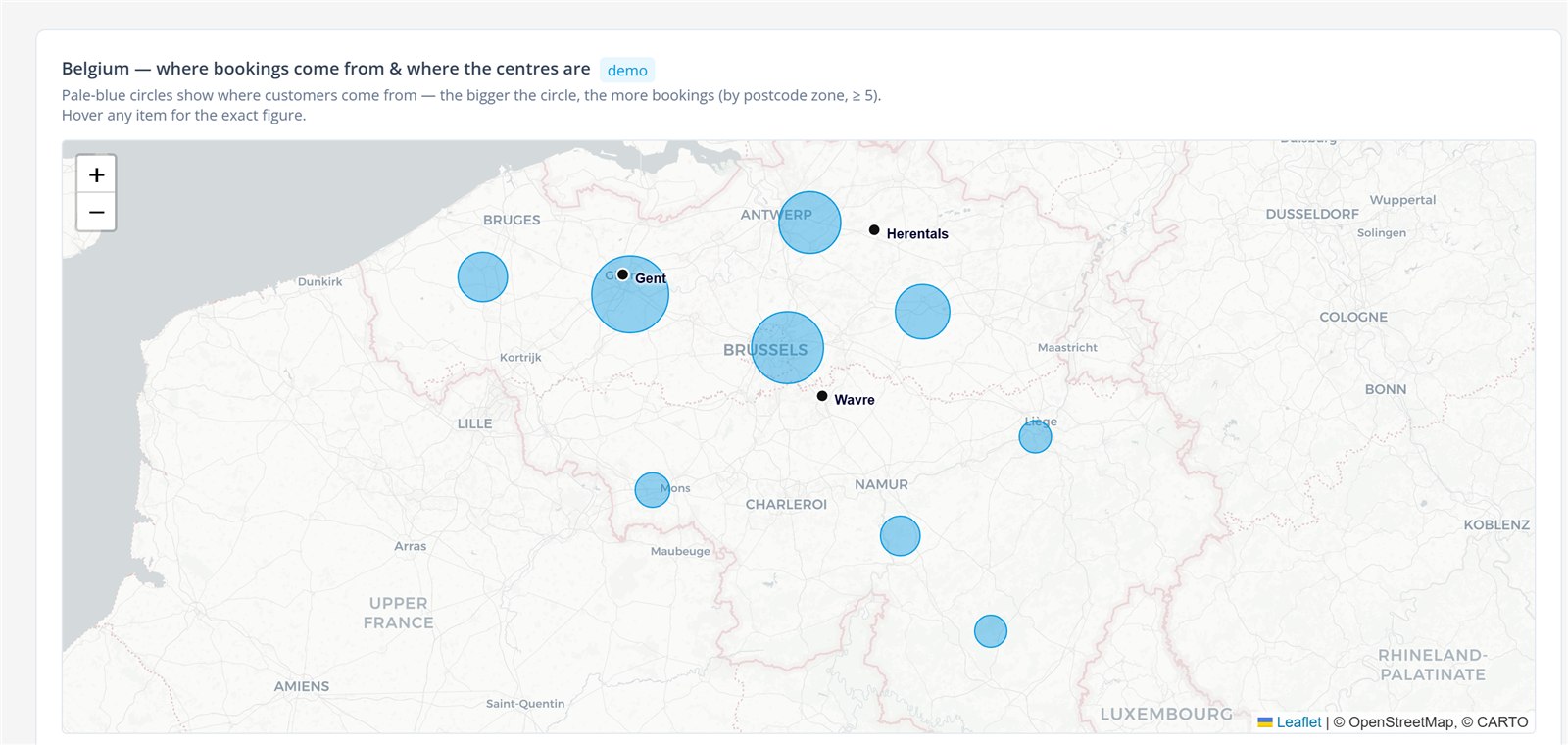Screen dimensions: 1568x745
Task: Click the AMIENS map label
Action: [x=302, y=687]
